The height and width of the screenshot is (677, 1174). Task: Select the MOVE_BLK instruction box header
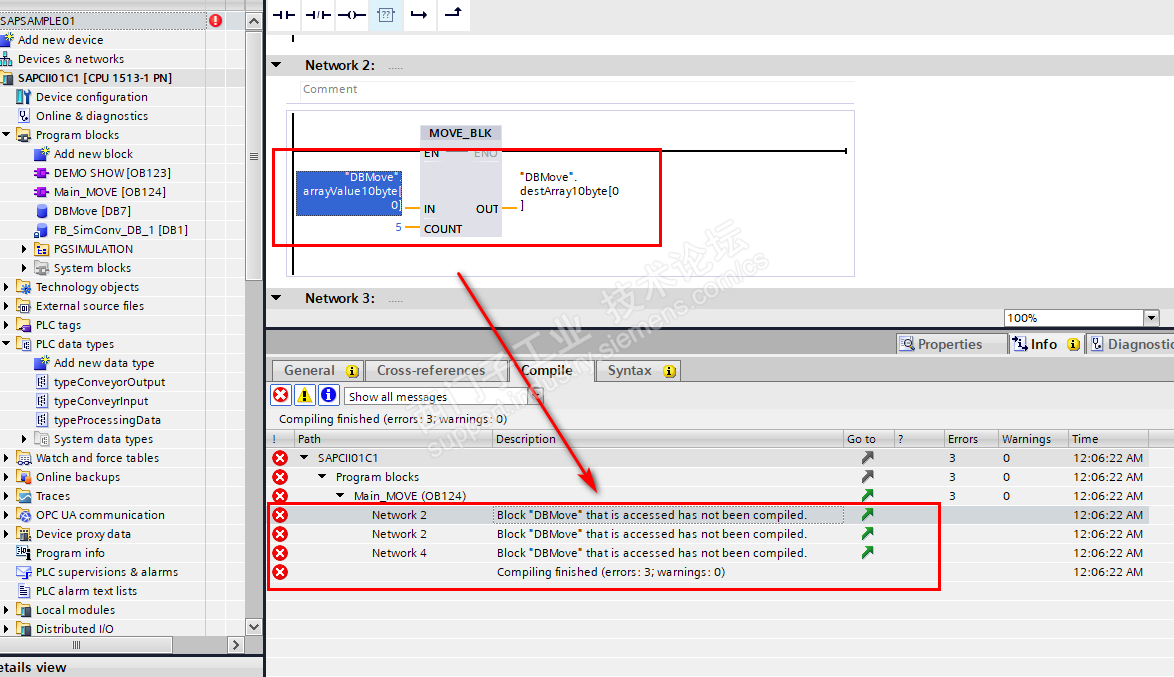coord(460,133)
